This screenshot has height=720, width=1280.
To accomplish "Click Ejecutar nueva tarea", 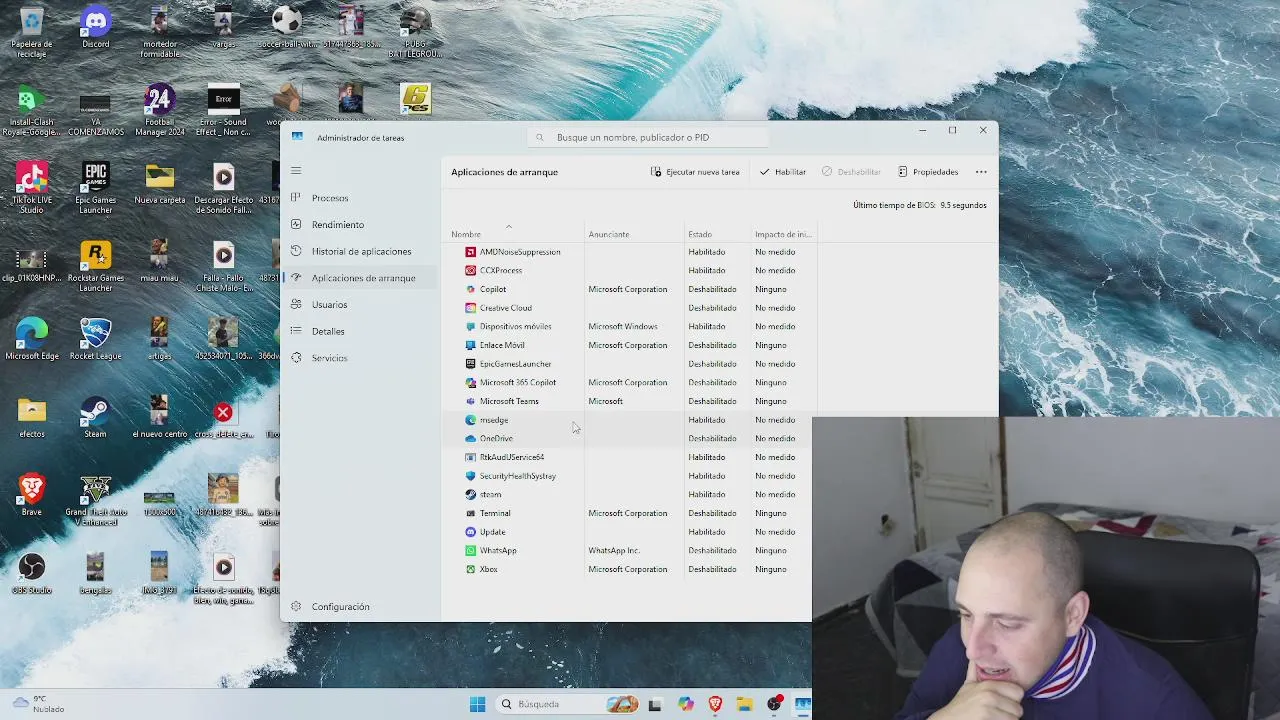I will coord(695,172).
